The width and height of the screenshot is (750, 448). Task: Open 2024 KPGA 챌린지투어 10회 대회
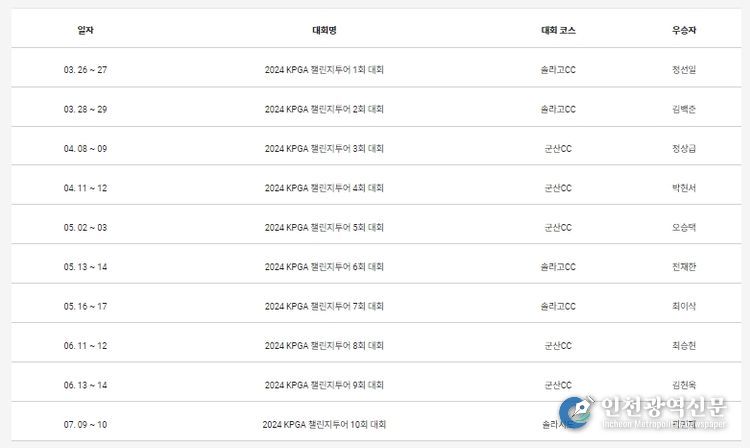coord(324,425)
